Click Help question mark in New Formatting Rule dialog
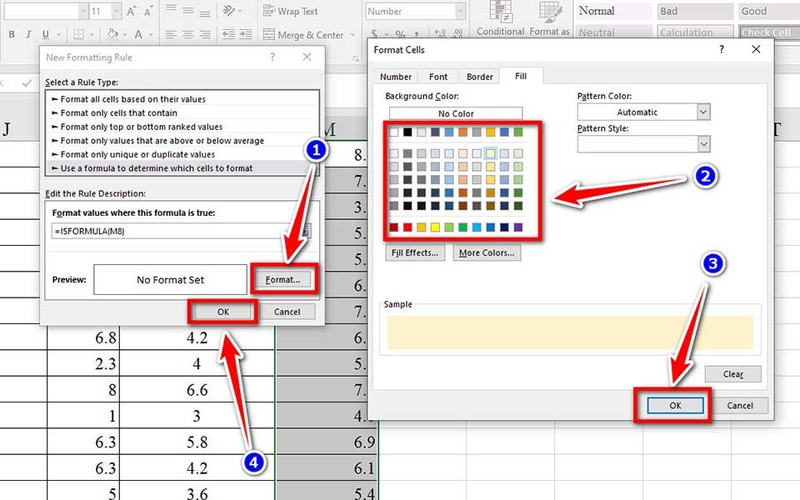Screen dimensions: 800x500 point(272,57)
